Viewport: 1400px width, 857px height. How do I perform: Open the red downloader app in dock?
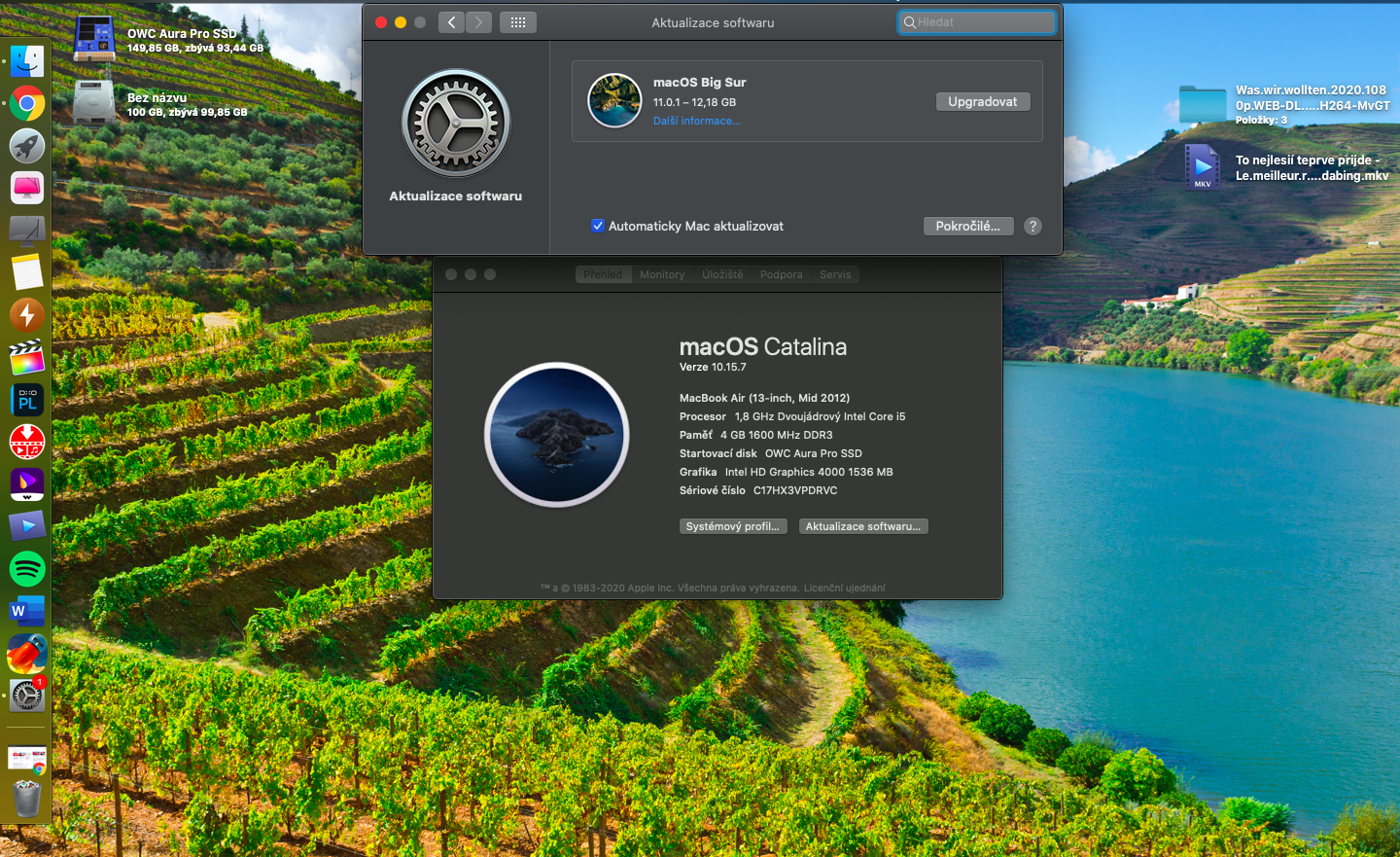pyautogui.click(x=27, y=442)
